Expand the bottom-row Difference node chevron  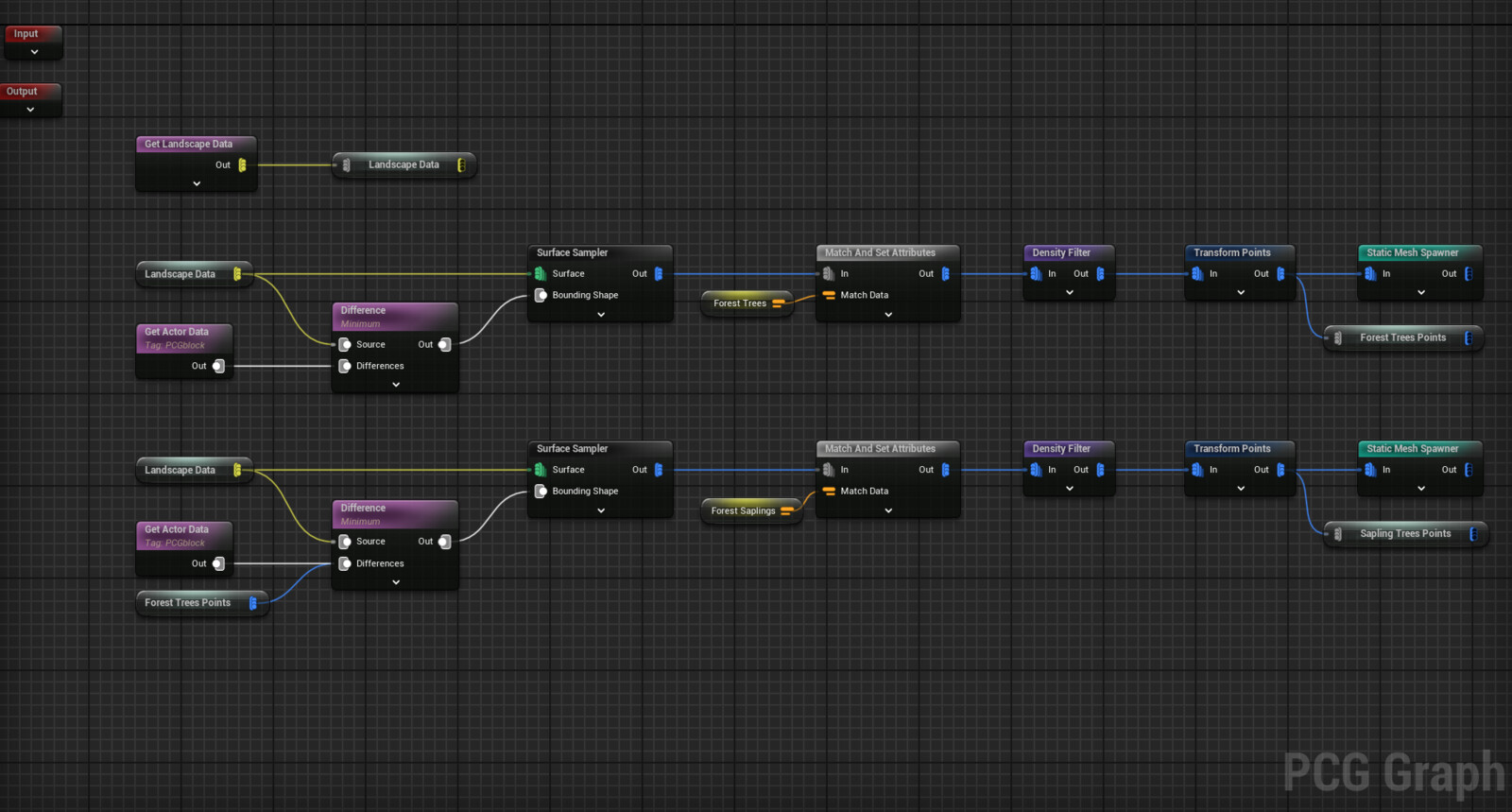(396, 582)
